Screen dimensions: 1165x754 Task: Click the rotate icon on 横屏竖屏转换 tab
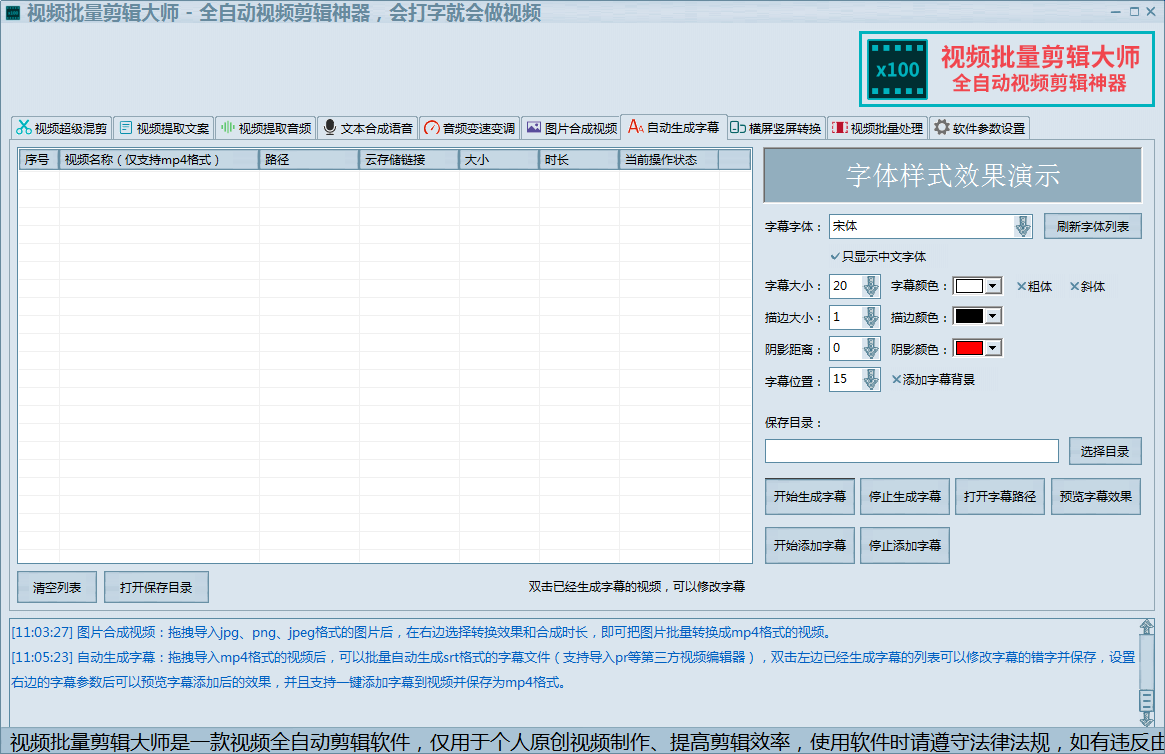tap(738, 128)
